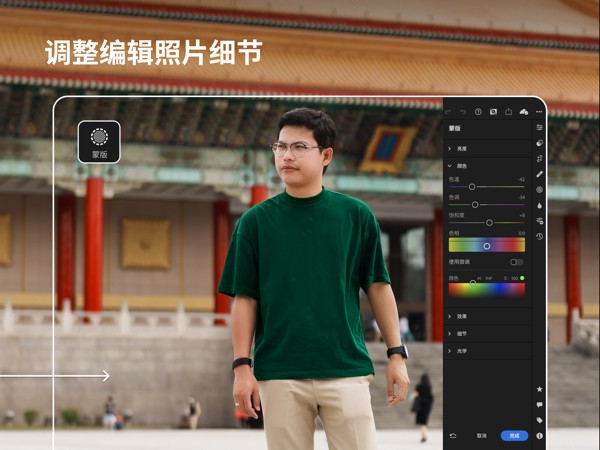
Task: Click the 蒙版 panel title
Action: [455, 128]
